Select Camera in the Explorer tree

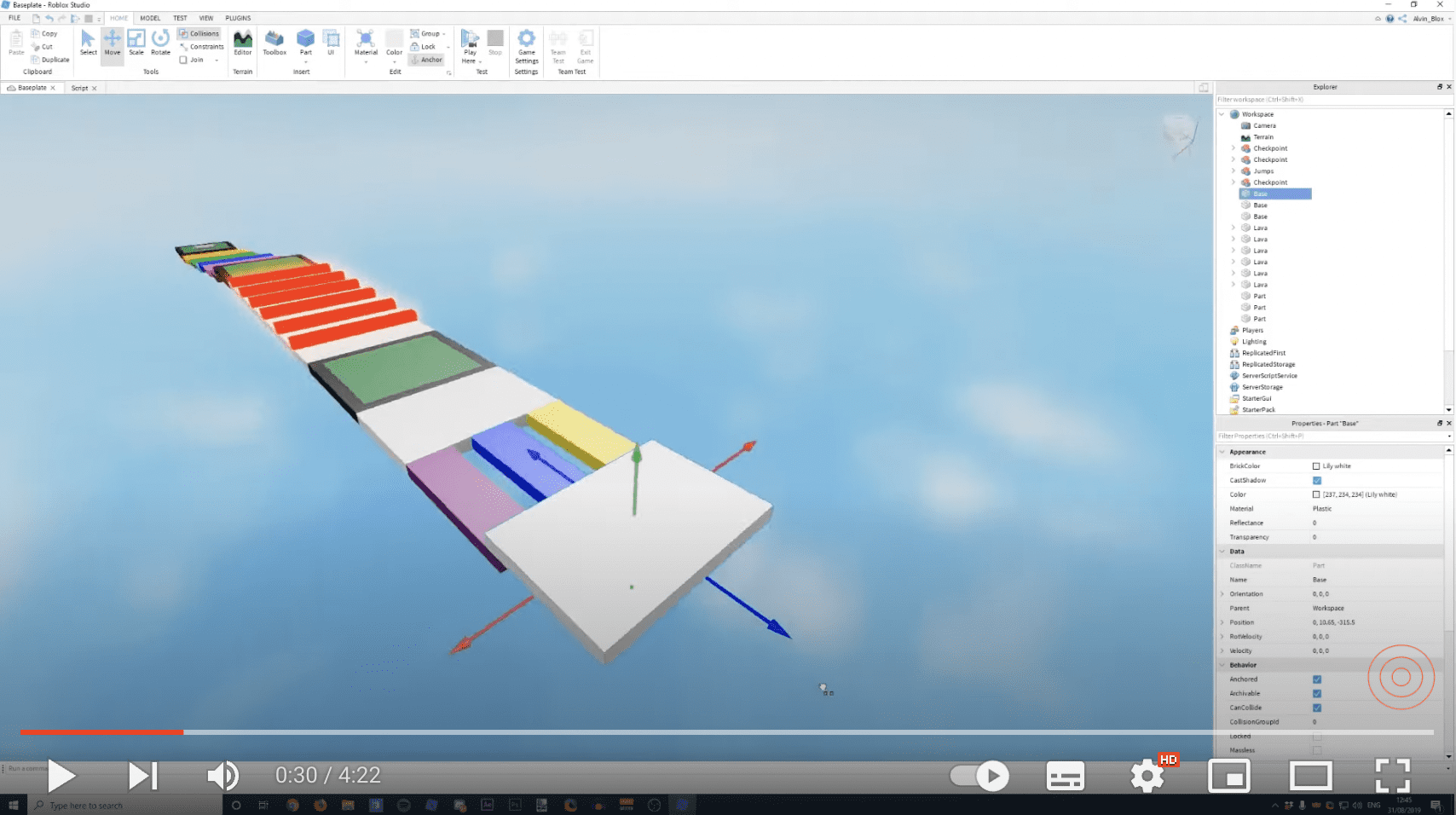click(x=1264, y=125)
